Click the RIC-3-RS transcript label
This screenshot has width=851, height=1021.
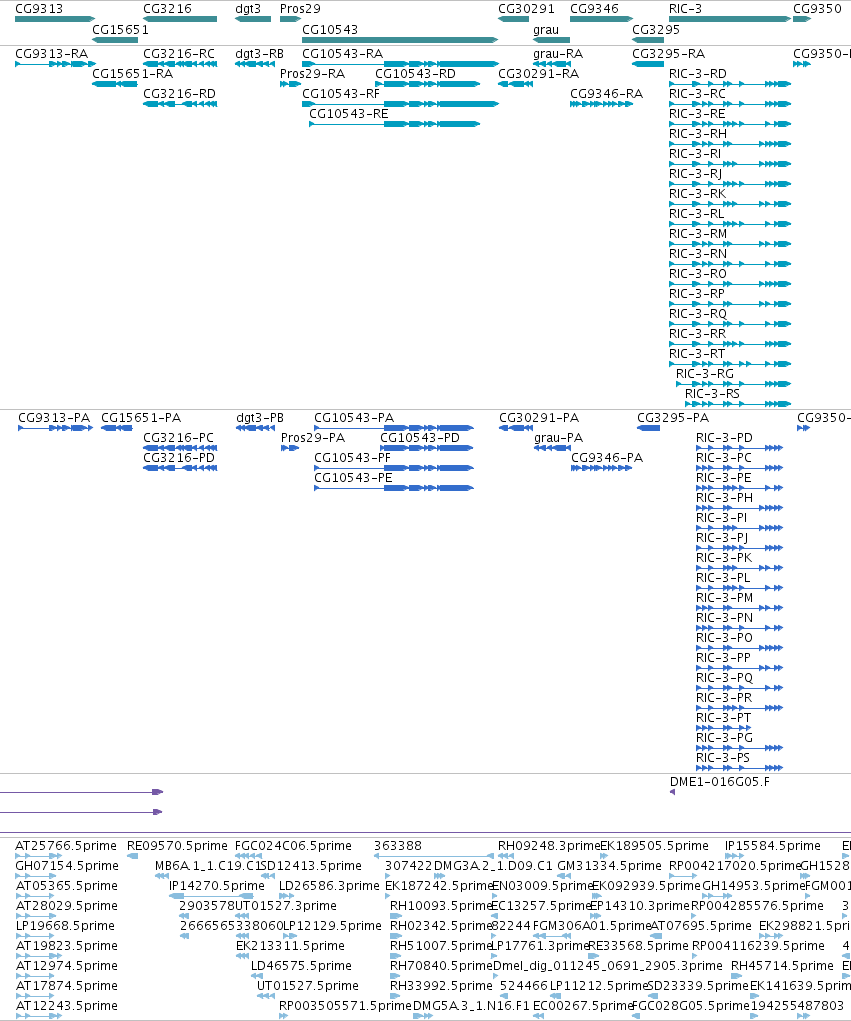(712, 393)
